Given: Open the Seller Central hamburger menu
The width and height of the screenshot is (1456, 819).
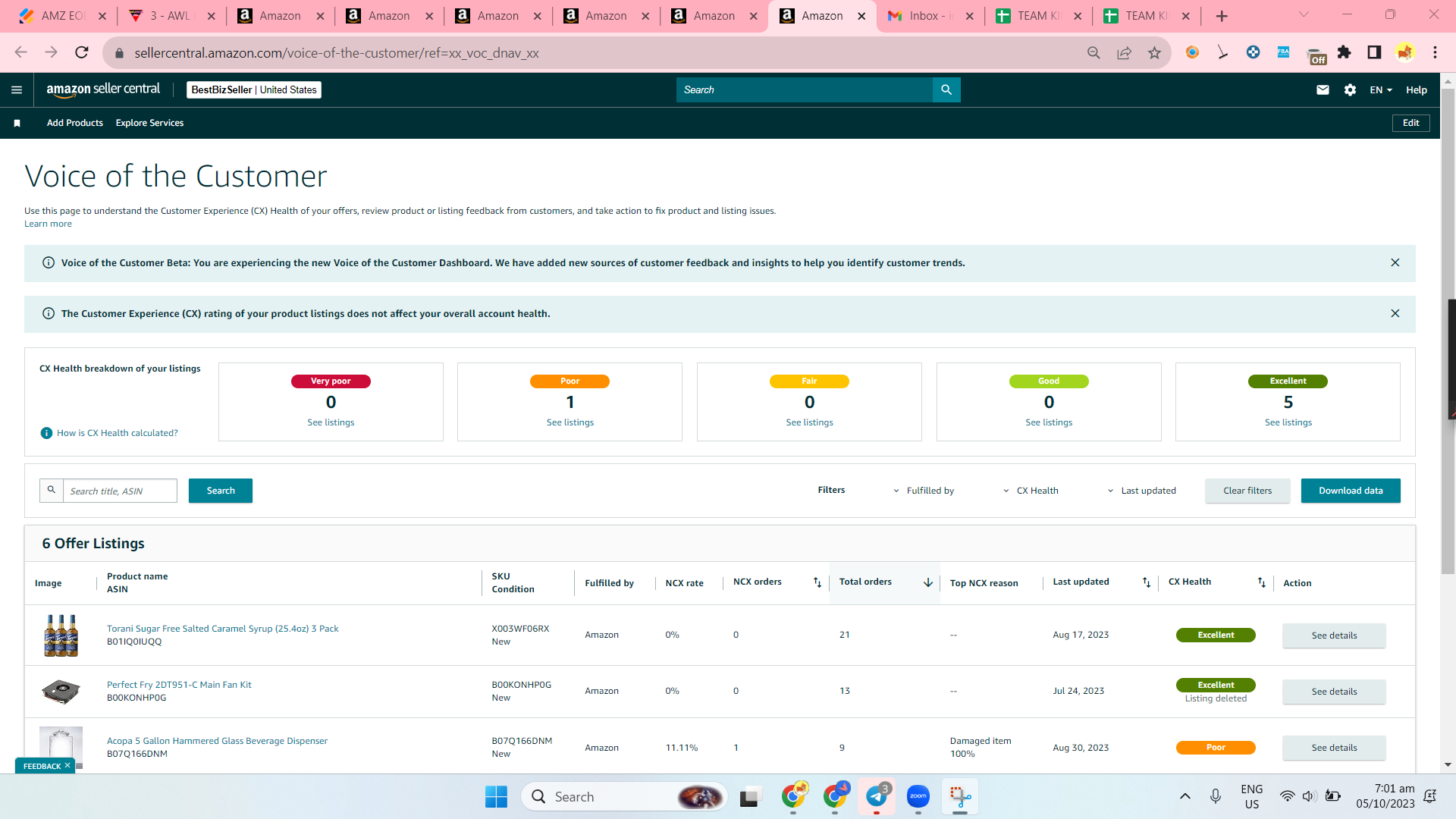Looking at the screenshot, I should [17, 89].
